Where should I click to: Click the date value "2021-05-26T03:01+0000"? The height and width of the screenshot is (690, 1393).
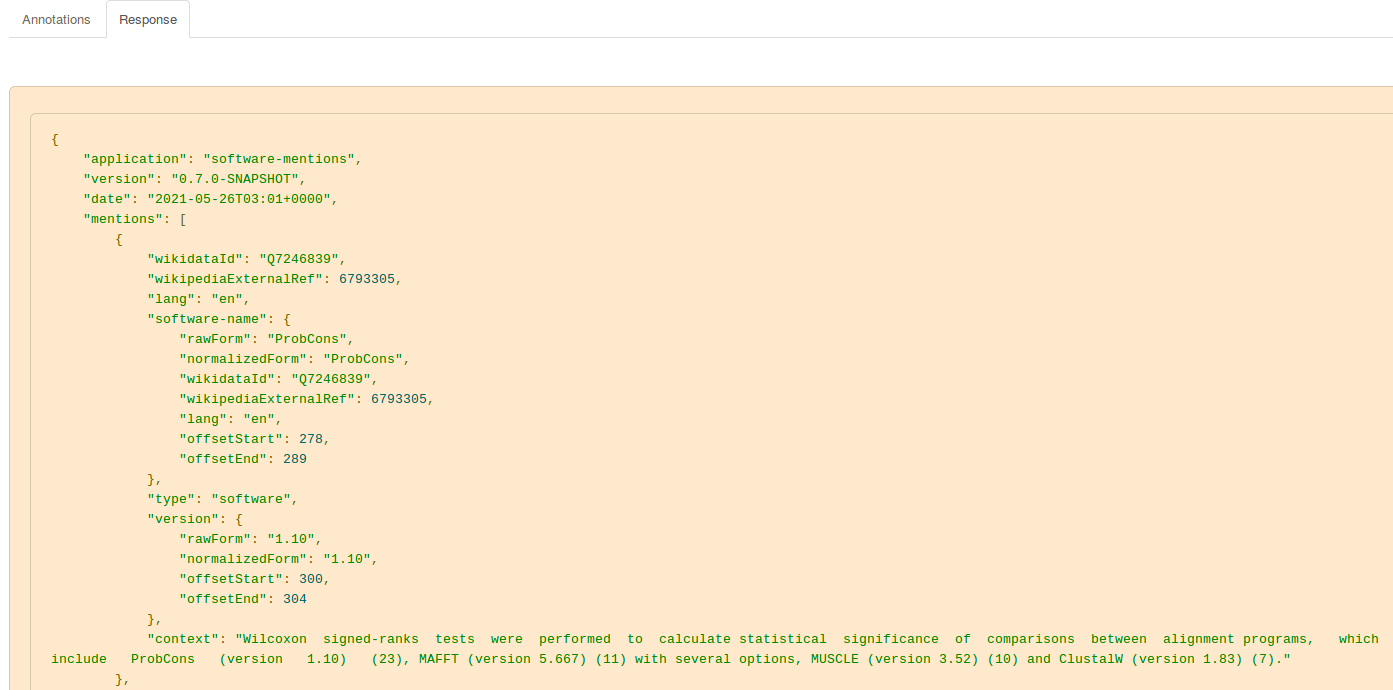click(x=239, y=199)
